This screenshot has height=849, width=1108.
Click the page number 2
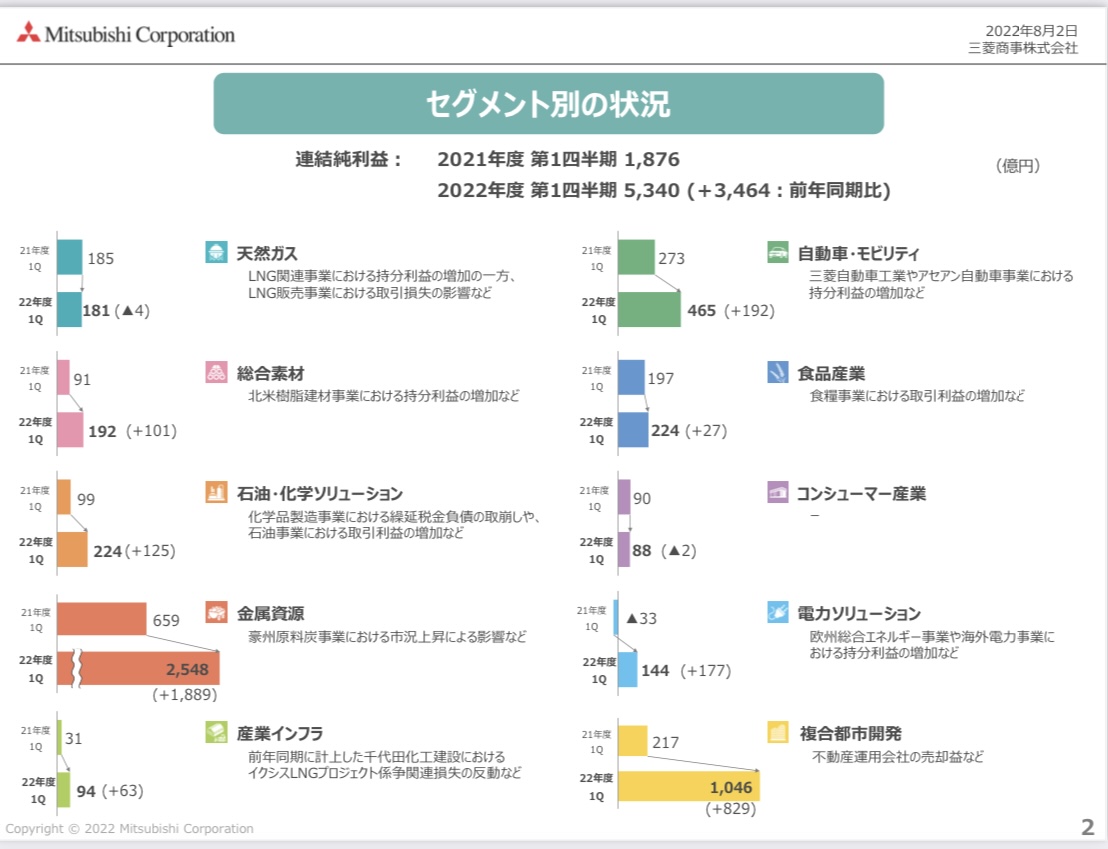pyautogui.click(x=1088, y=827)
